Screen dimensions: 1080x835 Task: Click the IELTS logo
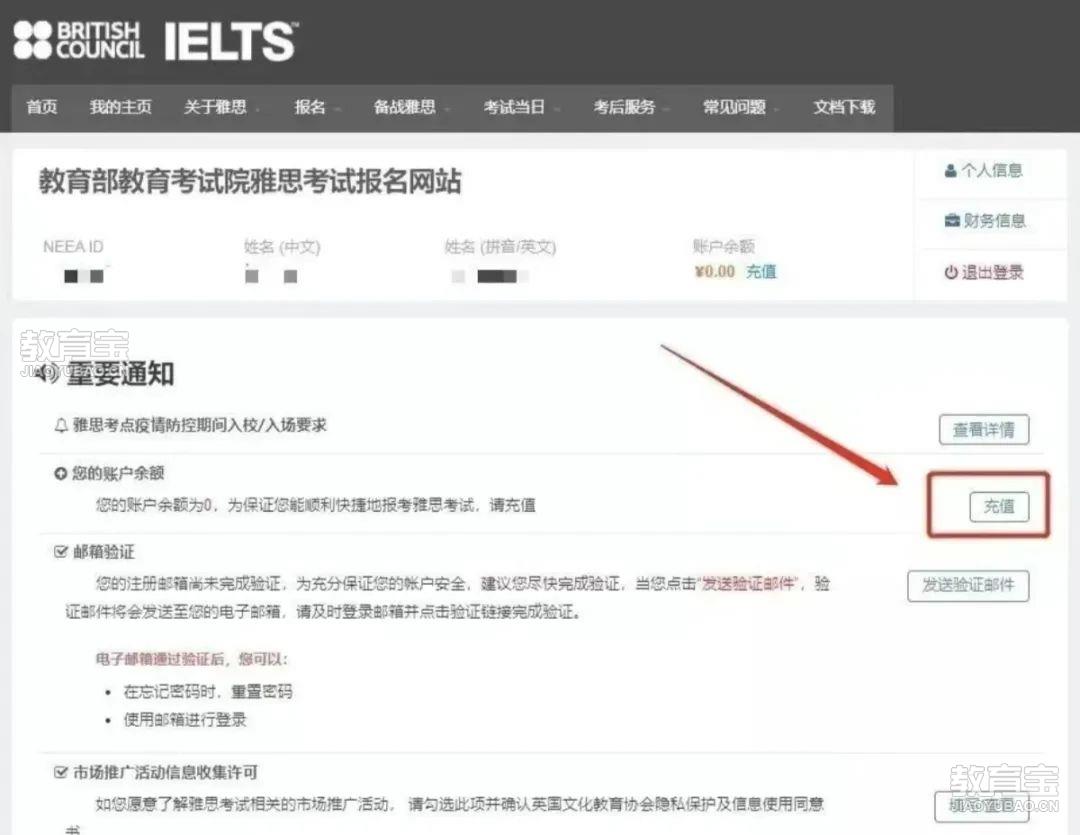click(231, 41)
